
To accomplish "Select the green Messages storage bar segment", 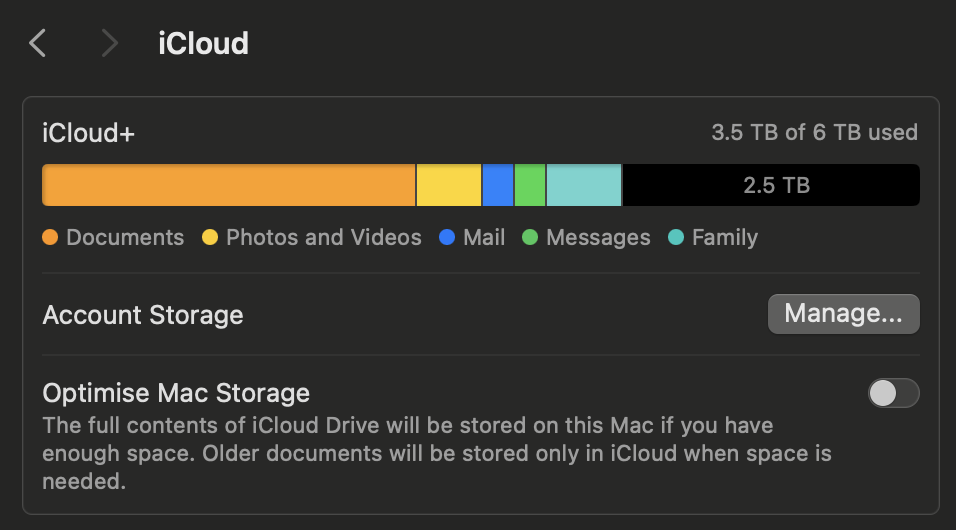I will click(x=530, y=185).
